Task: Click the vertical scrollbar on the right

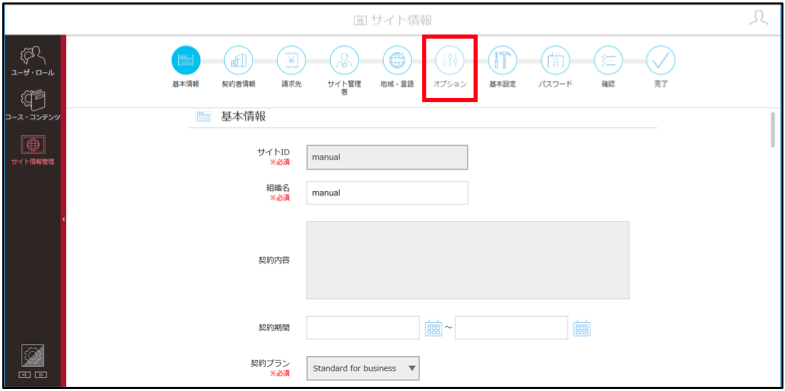Action: [773, 130]
